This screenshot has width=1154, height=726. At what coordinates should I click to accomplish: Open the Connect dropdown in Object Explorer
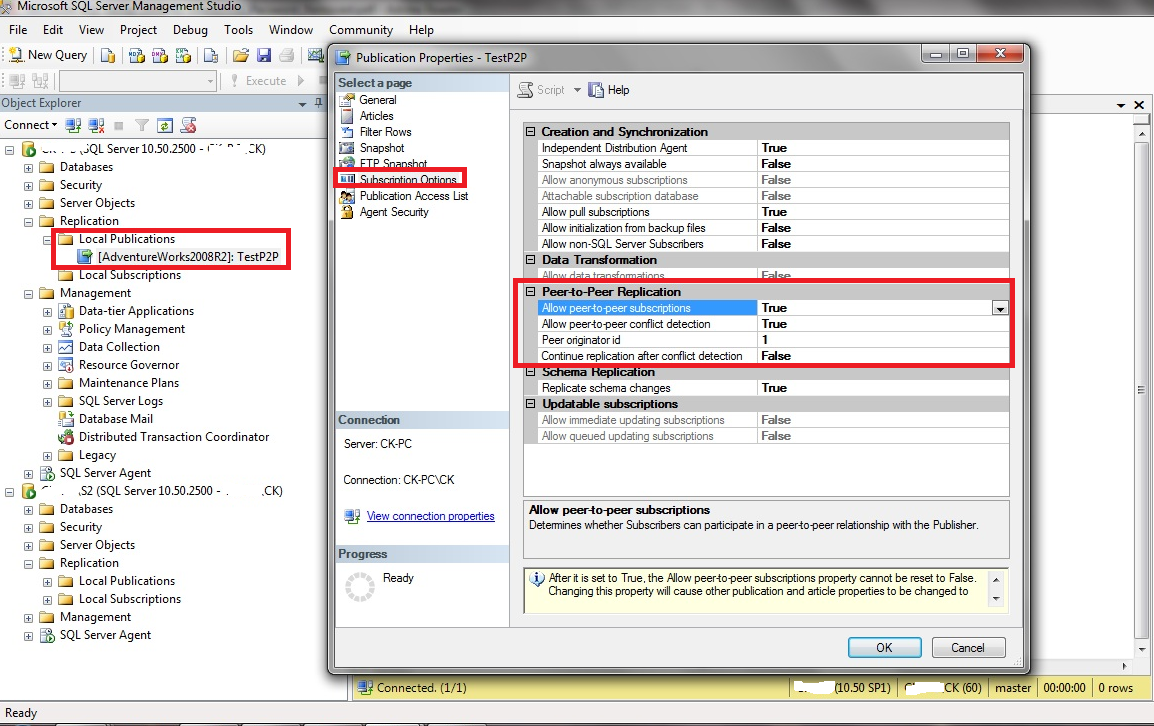tap(30, 124)
